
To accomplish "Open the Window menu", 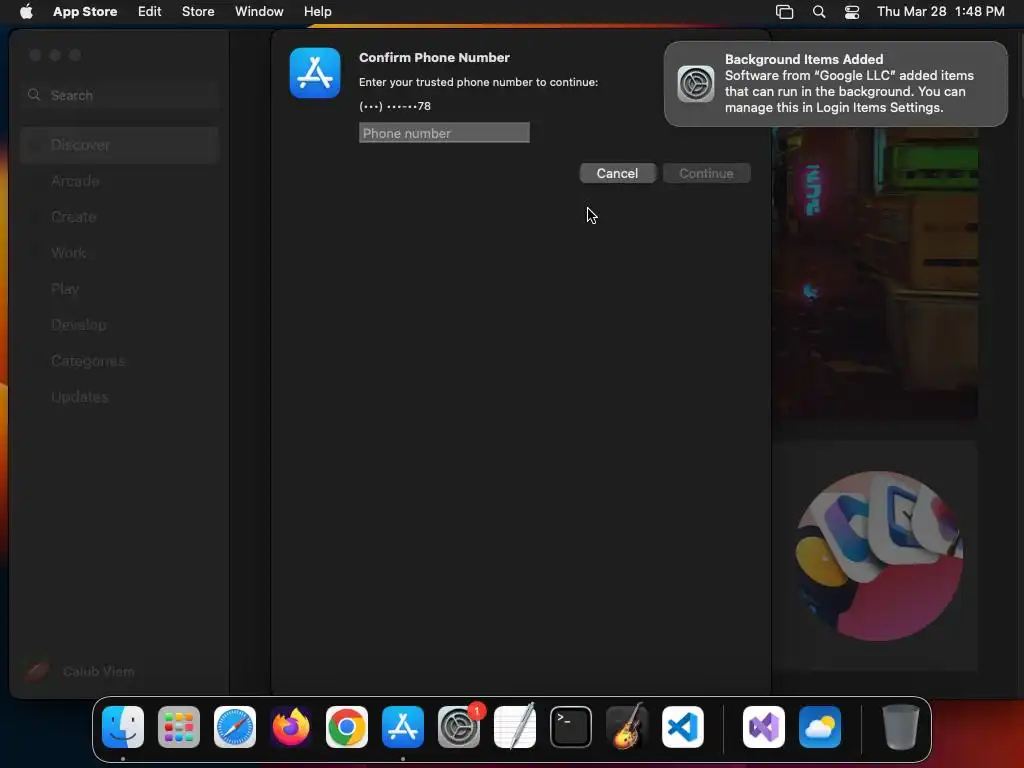I will coord(259,11).
